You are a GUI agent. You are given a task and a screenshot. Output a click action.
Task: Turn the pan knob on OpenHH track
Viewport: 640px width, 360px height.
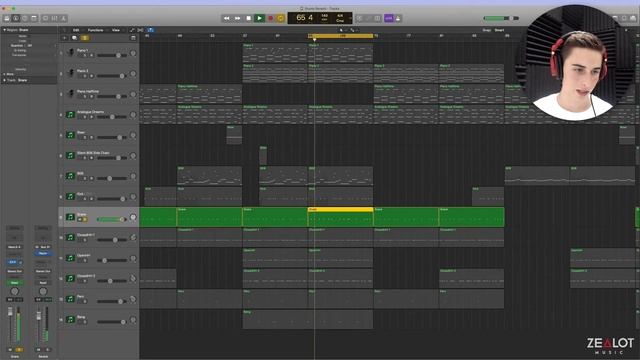click(x=133, y=258)
